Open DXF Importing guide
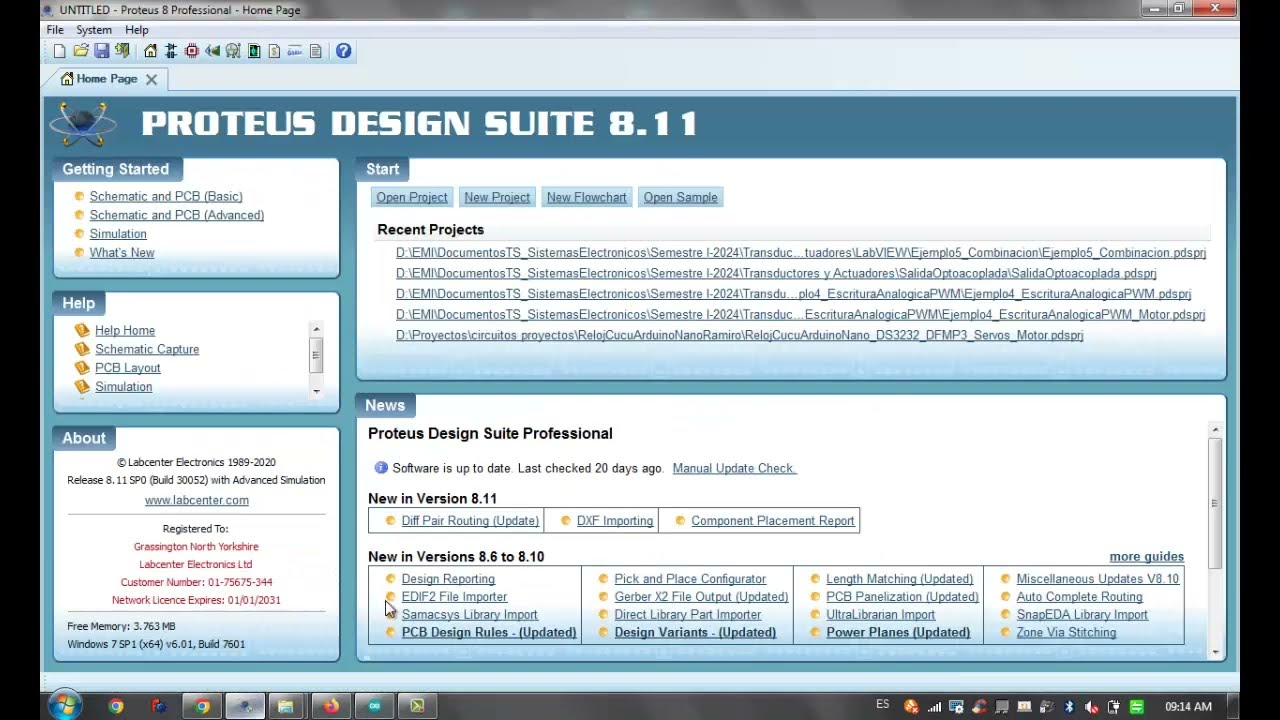 [x=615, y=521]
